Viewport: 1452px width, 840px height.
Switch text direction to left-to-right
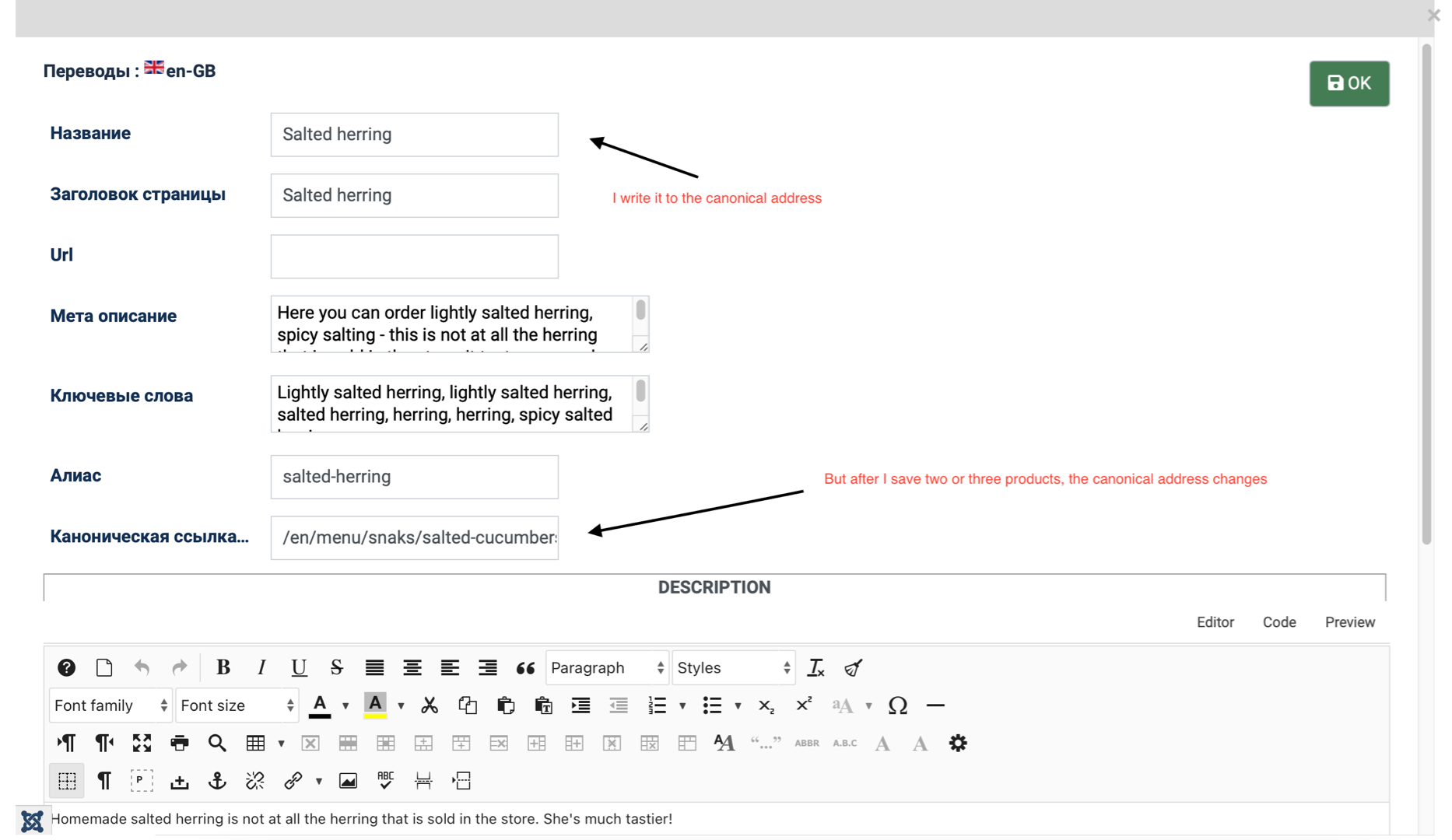coord(66,743)
